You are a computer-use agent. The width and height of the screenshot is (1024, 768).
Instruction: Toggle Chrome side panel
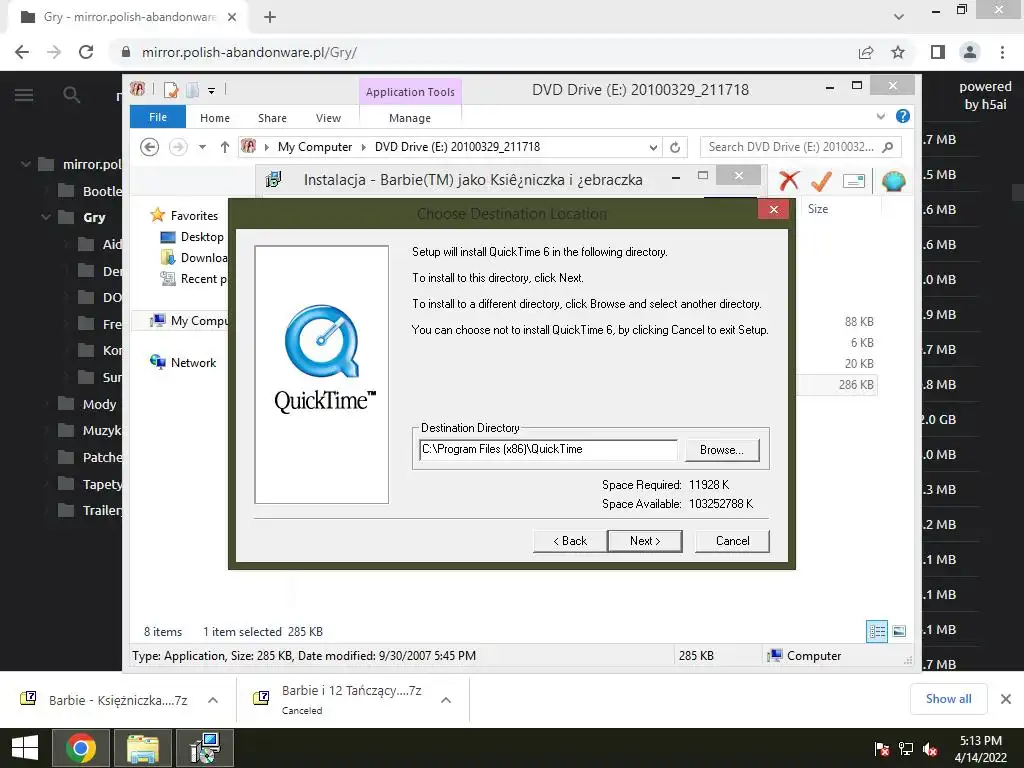tap(938, 52)
